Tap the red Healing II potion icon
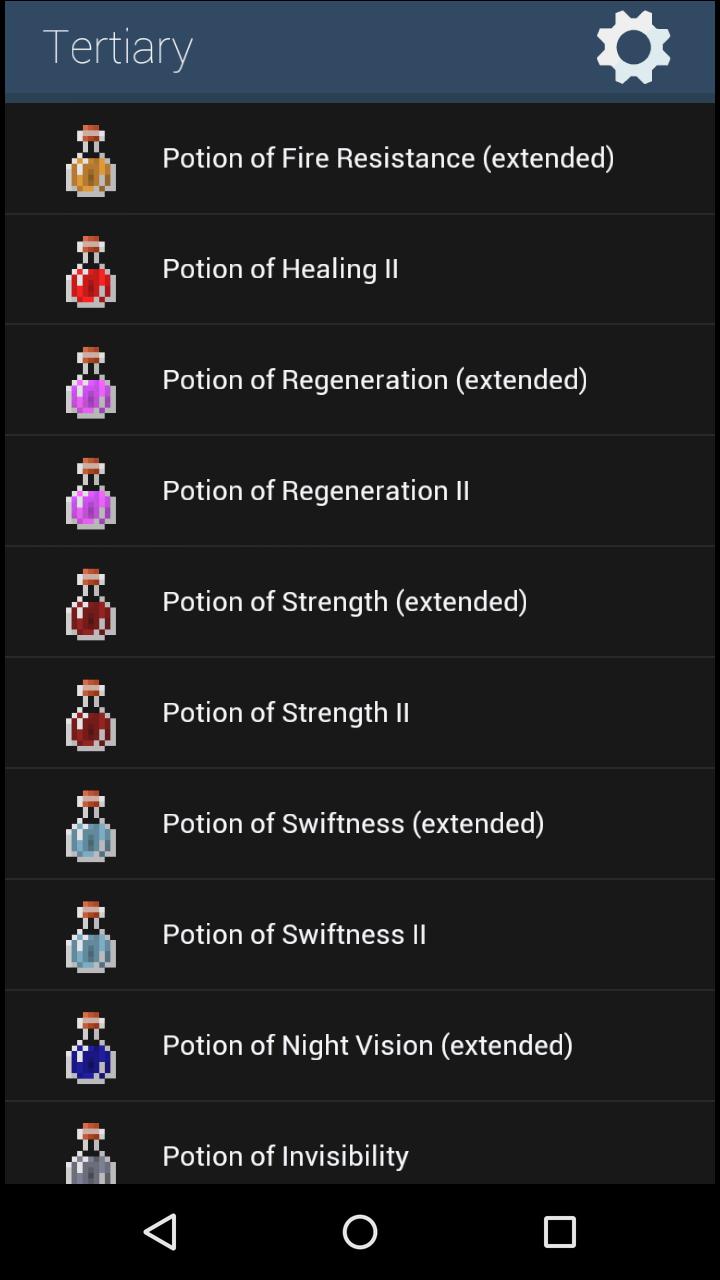 [91, 271]
